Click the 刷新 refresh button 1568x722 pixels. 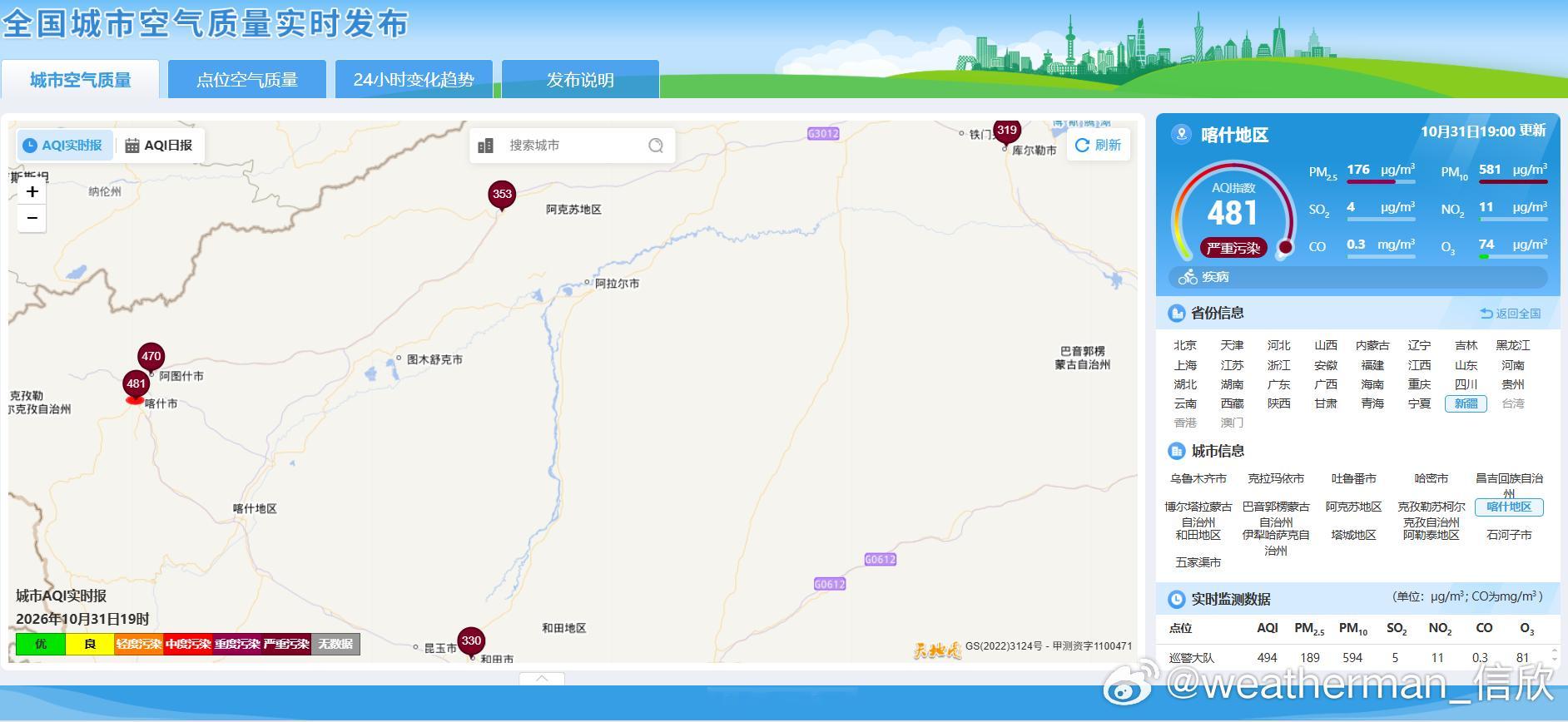(1099, 145)
